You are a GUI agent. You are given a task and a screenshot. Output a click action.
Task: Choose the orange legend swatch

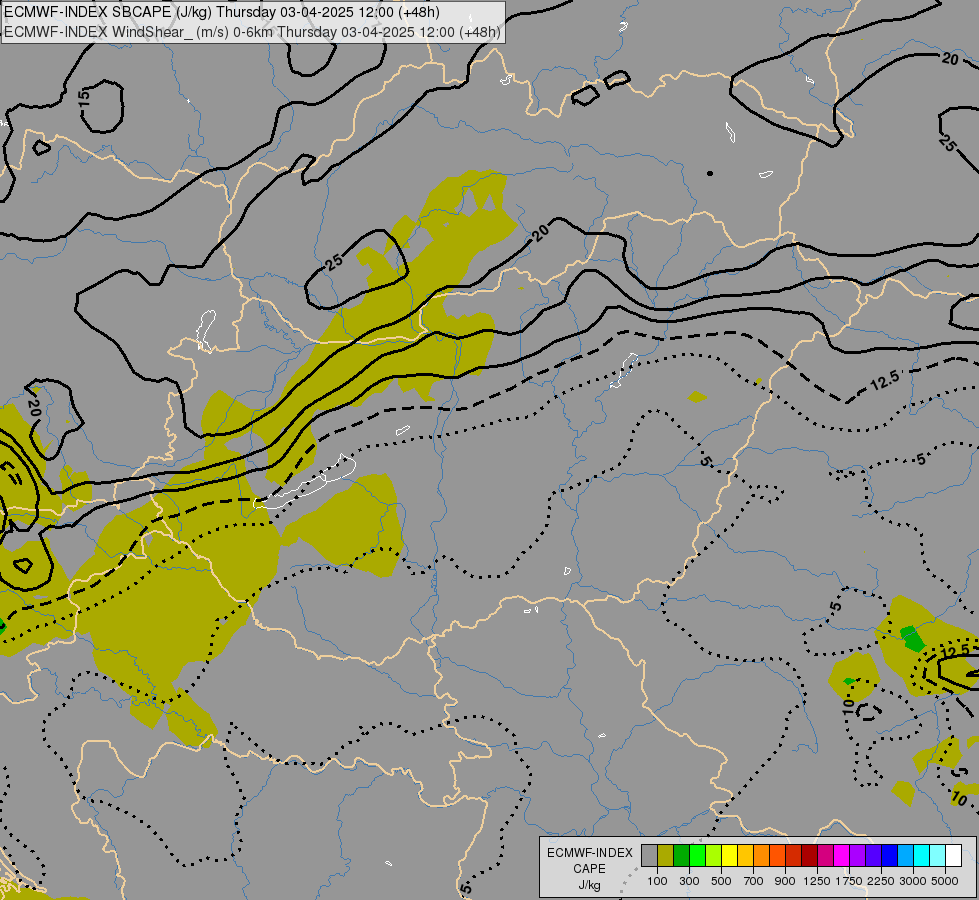762,856
